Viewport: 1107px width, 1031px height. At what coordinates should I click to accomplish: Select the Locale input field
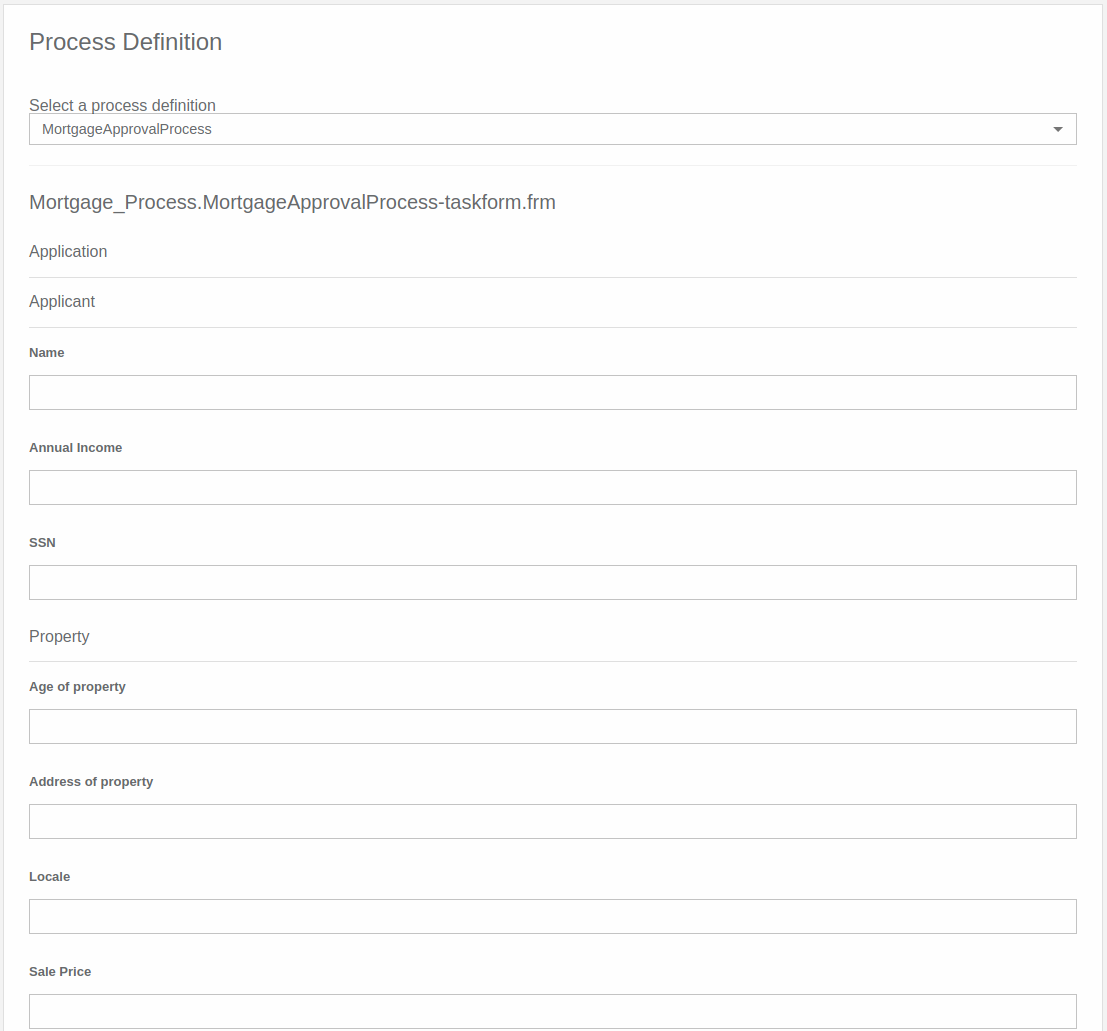coord(552,916)
